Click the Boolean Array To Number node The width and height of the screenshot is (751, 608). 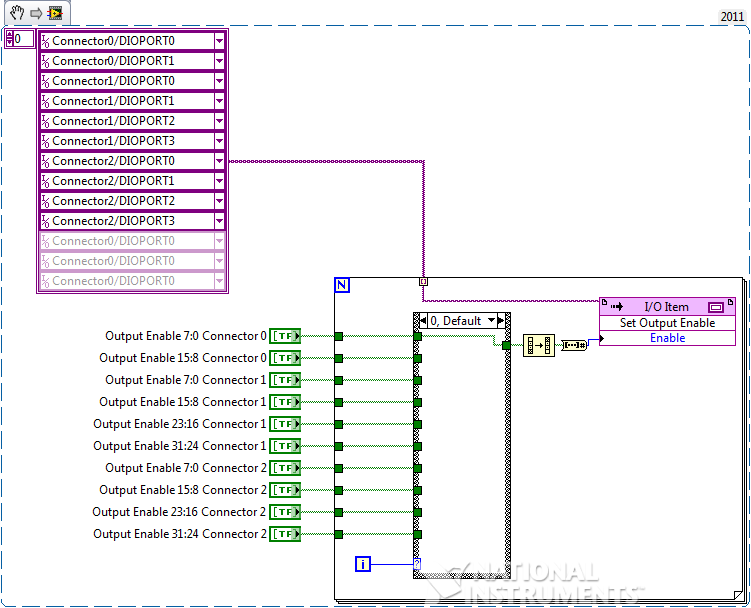pos(574,345)
